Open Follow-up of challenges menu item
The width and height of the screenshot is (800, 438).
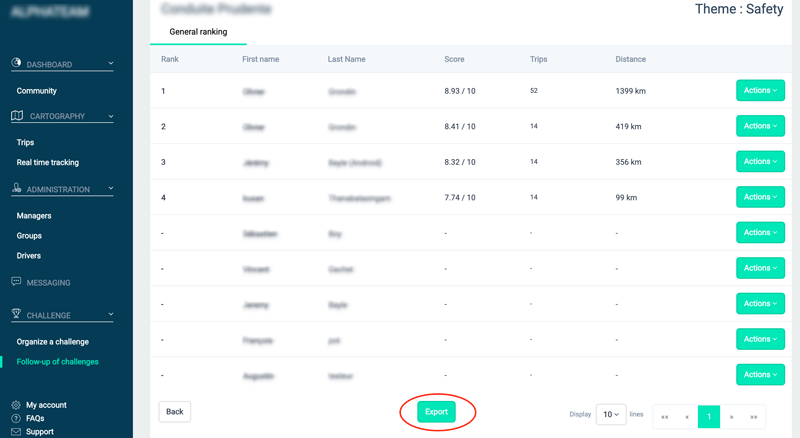tap(57, 362)
